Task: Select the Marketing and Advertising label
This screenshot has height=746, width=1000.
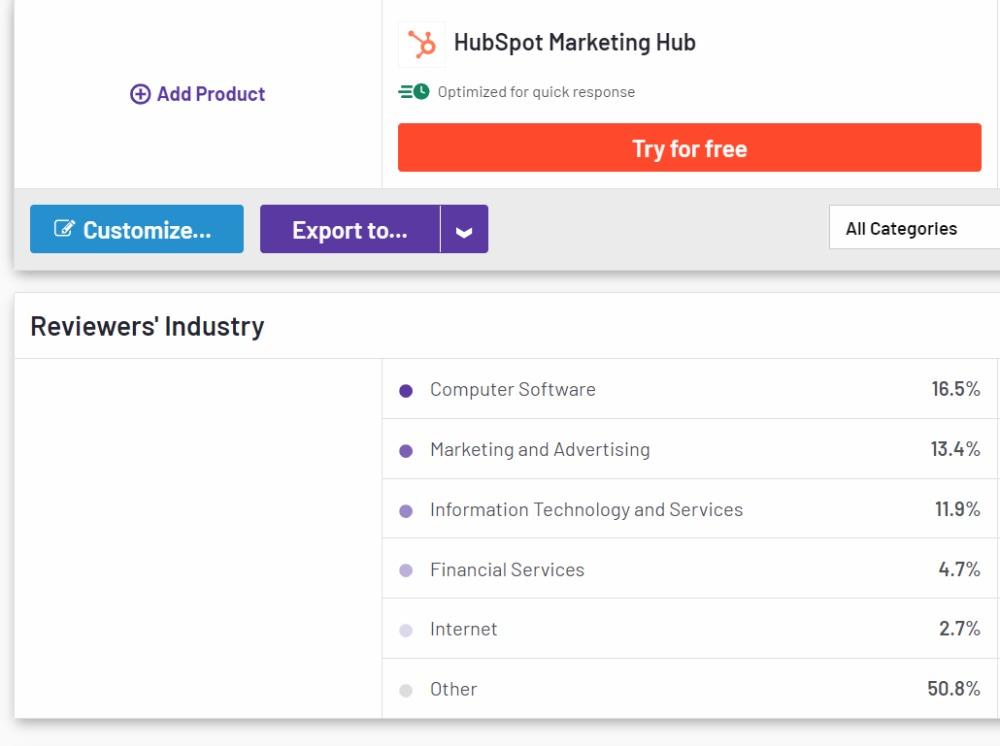Action: click(x=540, y=450)
